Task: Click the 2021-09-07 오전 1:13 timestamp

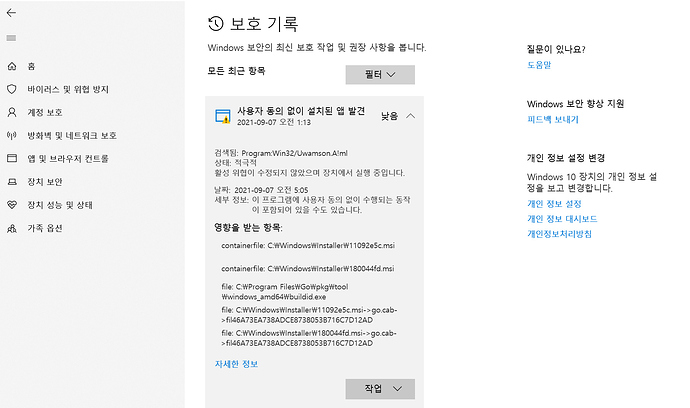Action: (274, 122)
